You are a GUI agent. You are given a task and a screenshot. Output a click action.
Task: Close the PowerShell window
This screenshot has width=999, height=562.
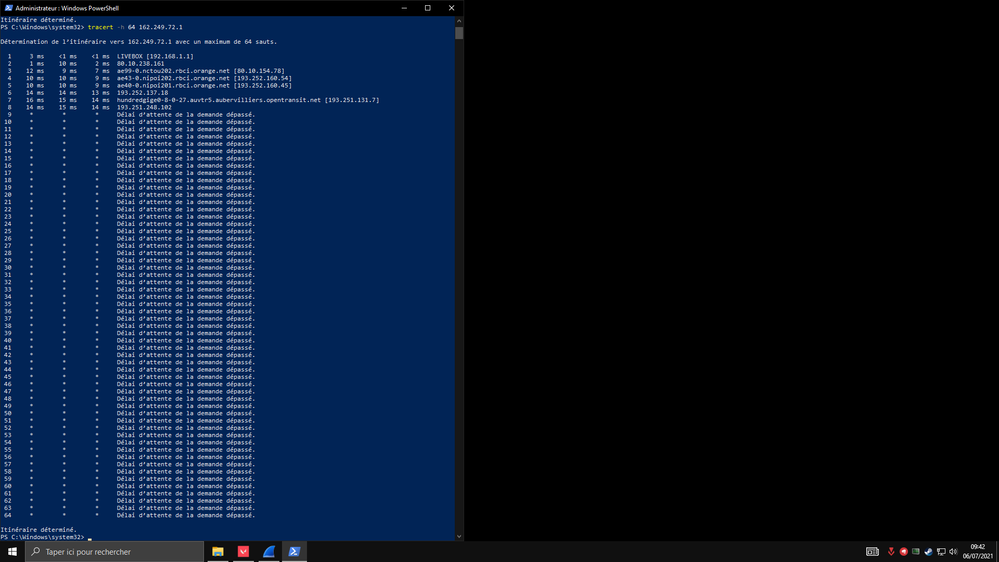tap(451, 8)
